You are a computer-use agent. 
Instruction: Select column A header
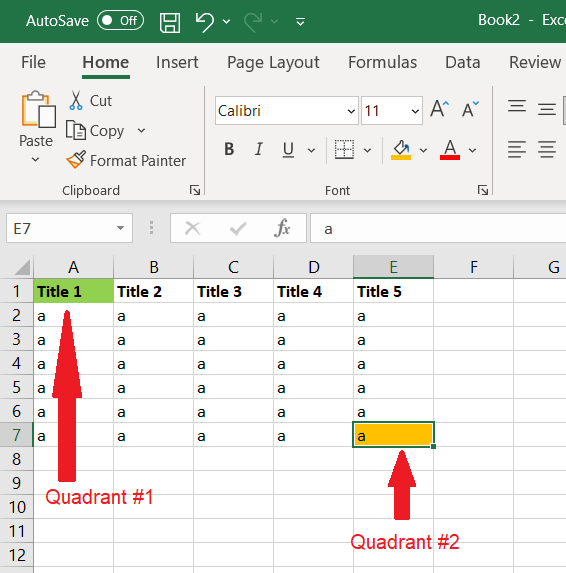tap(73, 267)
